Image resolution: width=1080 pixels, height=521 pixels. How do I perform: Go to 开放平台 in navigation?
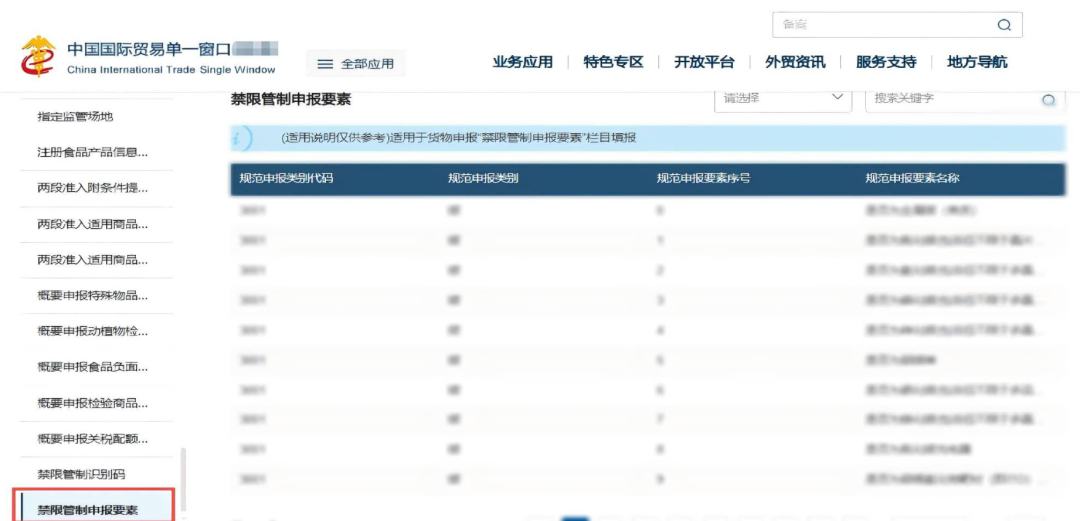(704, 62)
